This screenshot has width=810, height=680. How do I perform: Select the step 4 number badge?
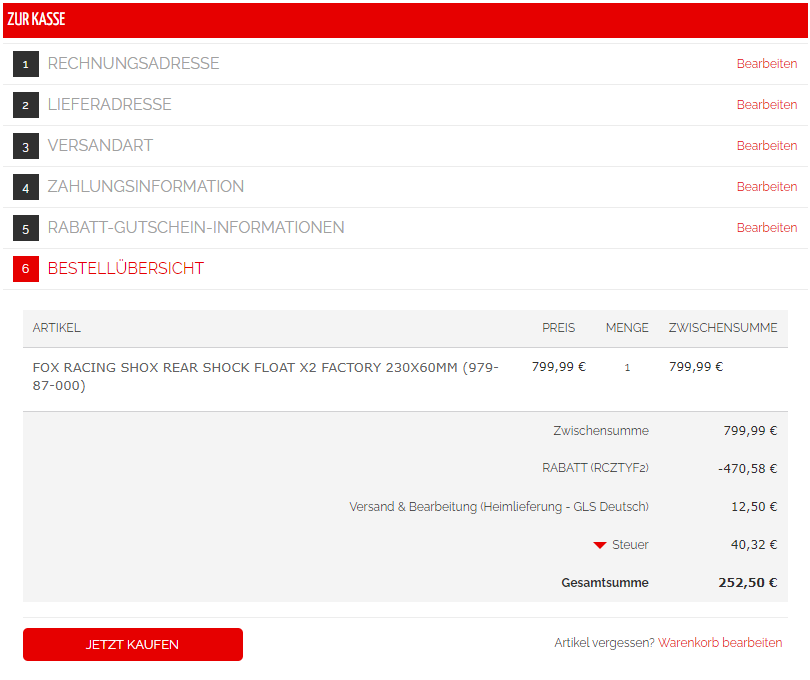[x=25, y=187]
